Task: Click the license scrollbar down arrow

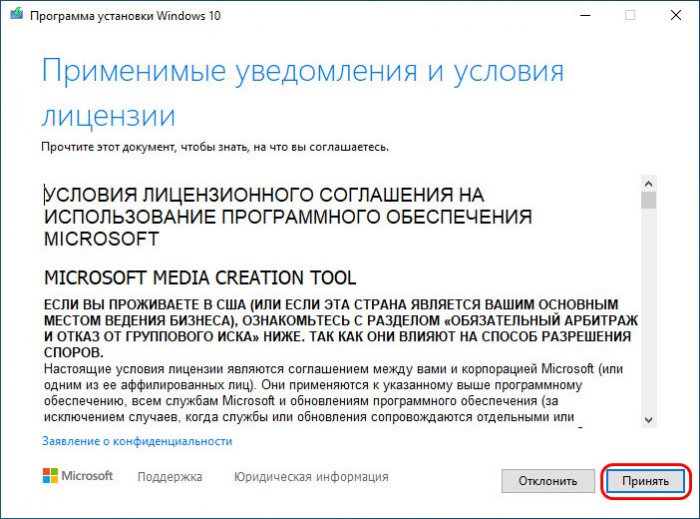Action: [649, 420]
